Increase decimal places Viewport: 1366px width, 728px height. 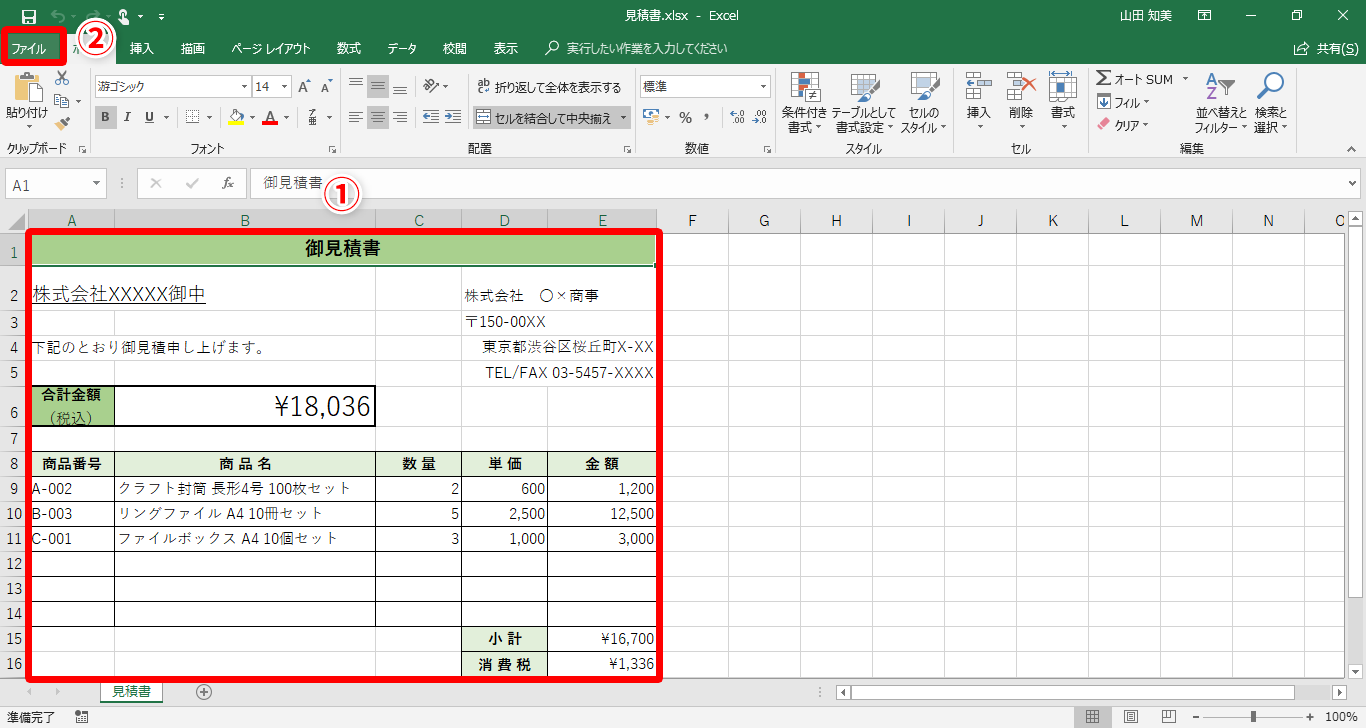pyautogui.click(x=738, y=117)
